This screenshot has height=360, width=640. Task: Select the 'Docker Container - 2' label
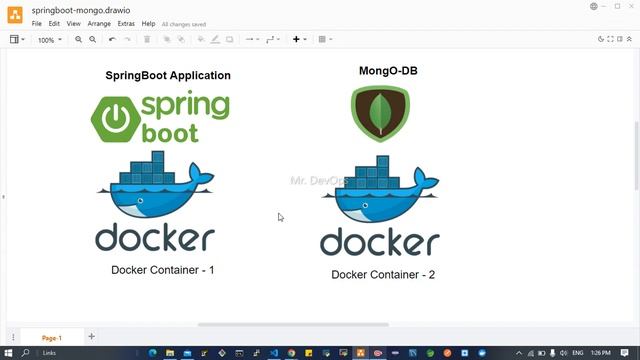point(383,275)
